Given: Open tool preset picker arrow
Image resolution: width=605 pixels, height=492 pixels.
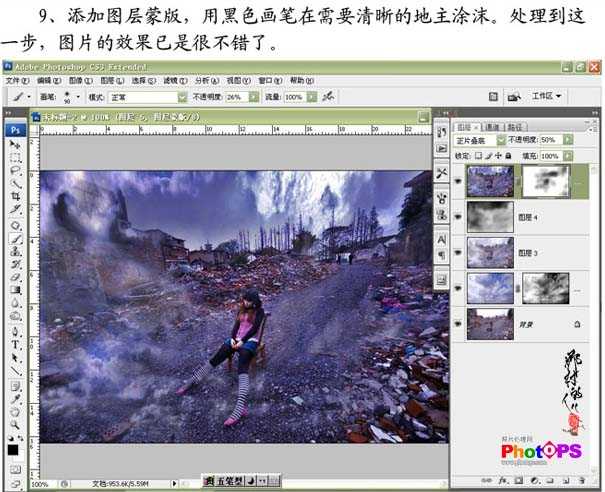Looking at the screenshot, I should coord(29,96).
